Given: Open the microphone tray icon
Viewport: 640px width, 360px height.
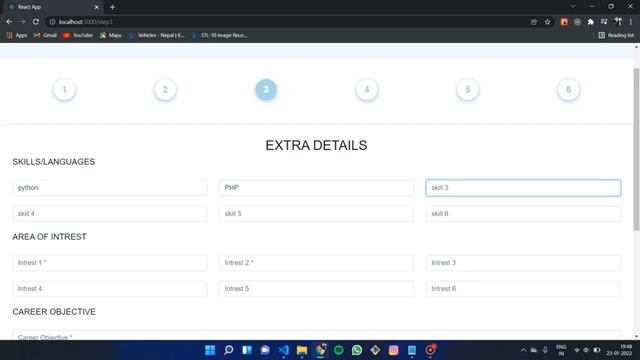Looking at the screenshot, I should pos(545,350).
